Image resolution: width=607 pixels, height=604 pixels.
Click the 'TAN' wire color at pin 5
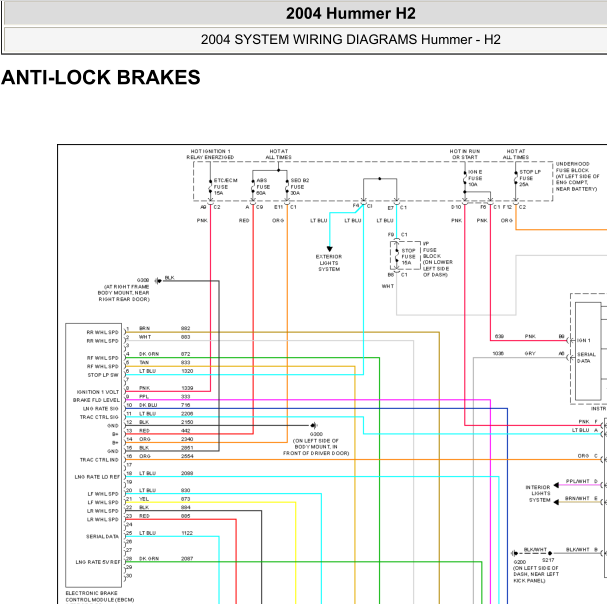coord(144,362)
